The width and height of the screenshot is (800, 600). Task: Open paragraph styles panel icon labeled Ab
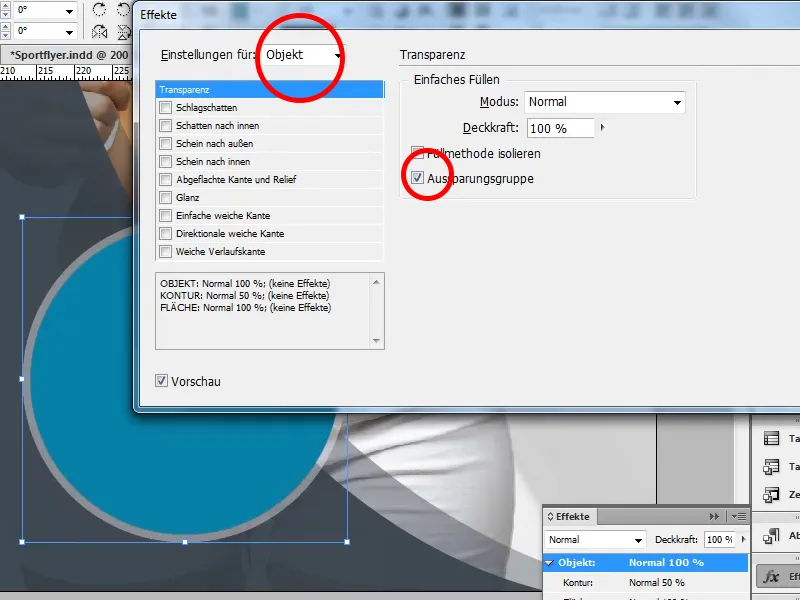[x=771, y=536]
